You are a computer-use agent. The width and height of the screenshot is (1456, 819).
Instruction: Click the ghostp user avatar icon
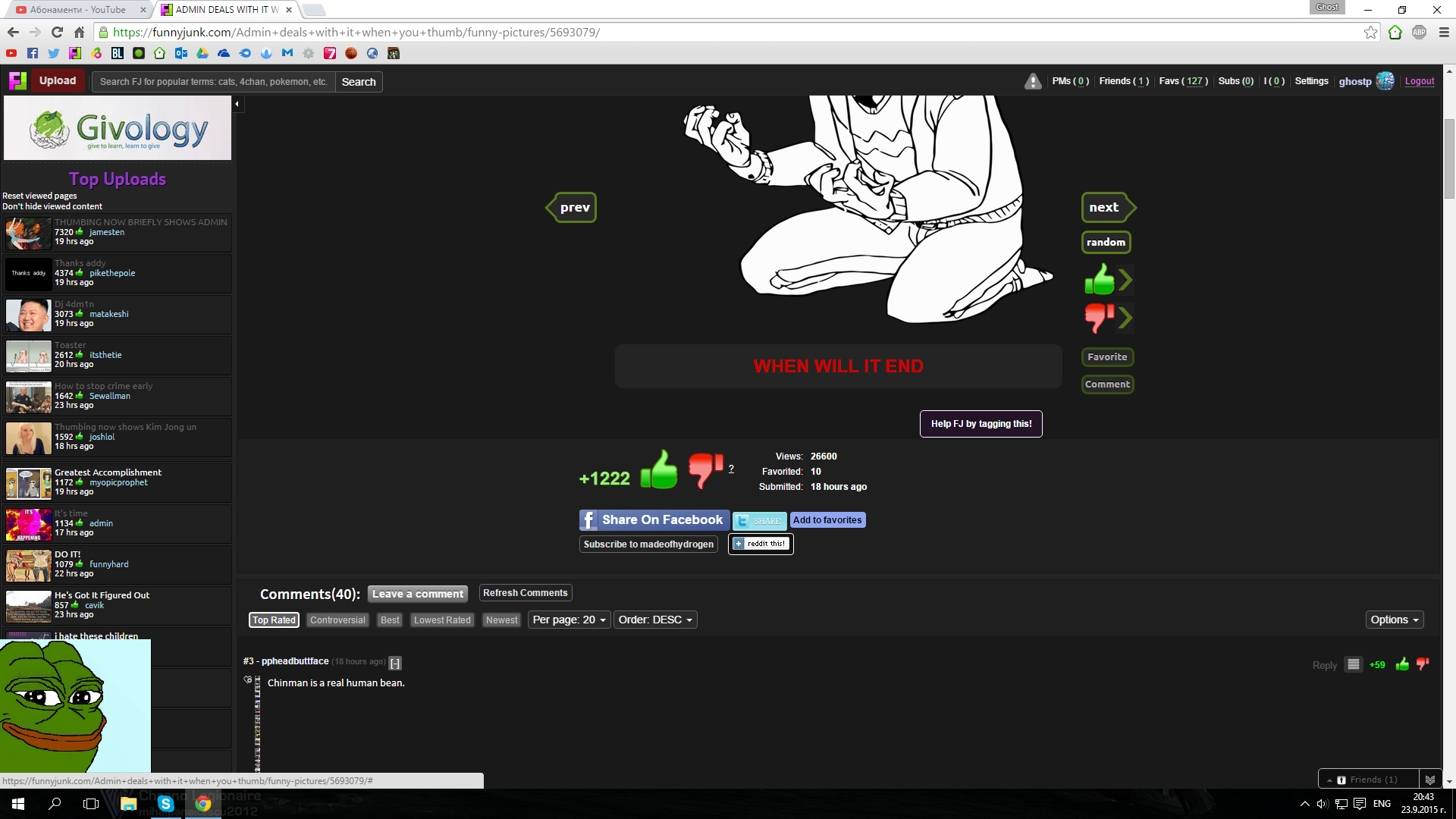1385,81
